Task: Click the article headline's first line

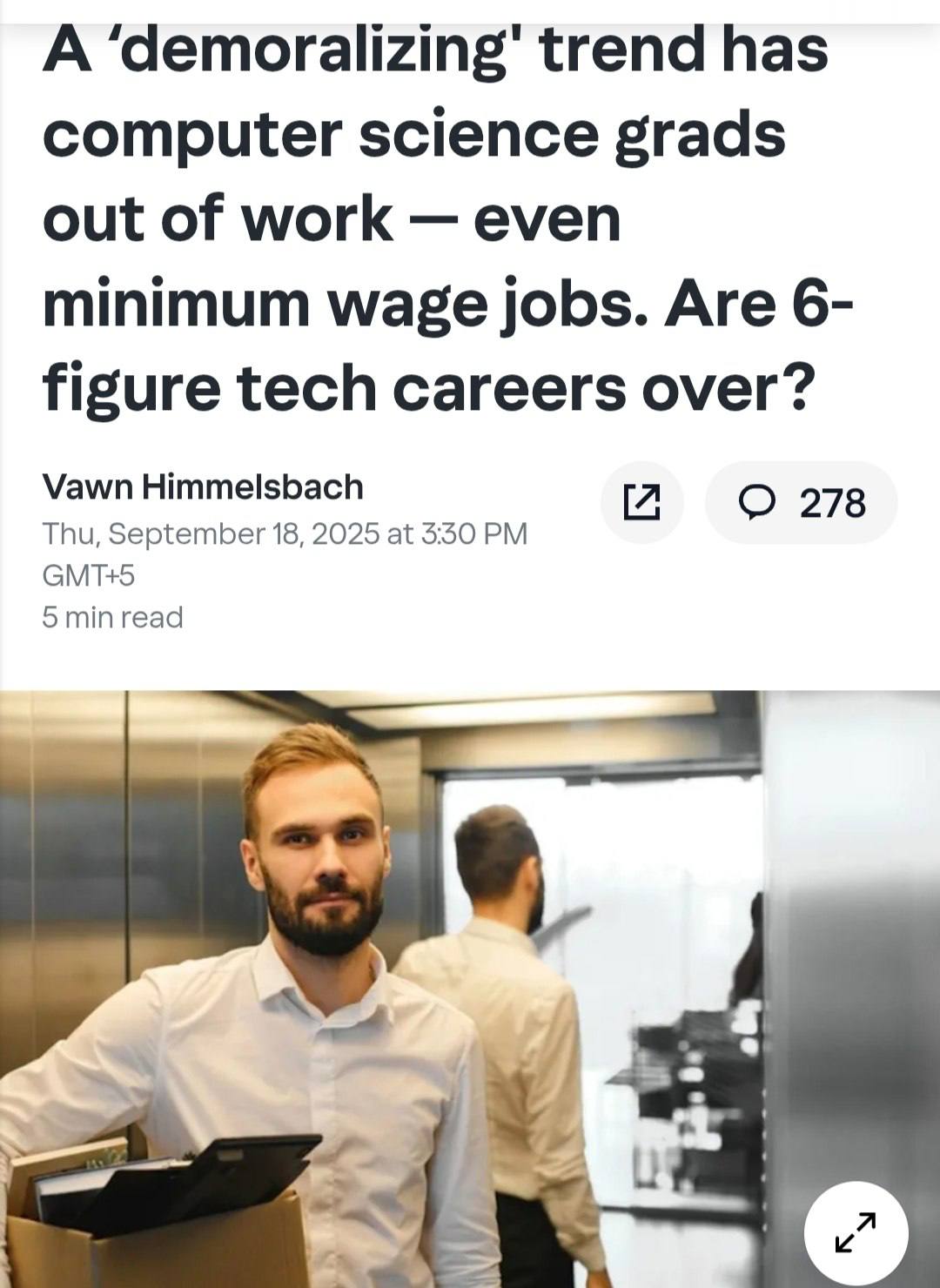Action: click(x=435, y=50)
